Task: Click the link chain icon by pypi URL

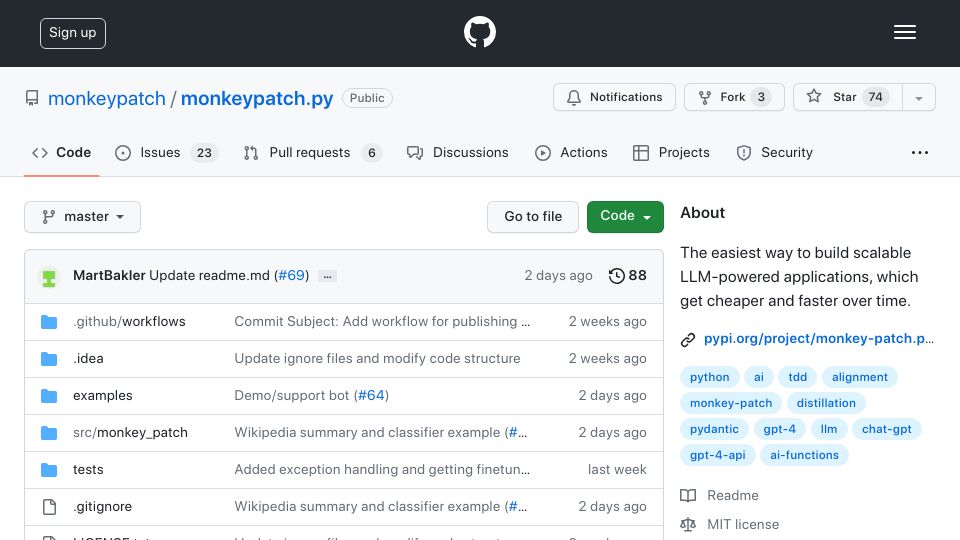Action: click(688, 340)
